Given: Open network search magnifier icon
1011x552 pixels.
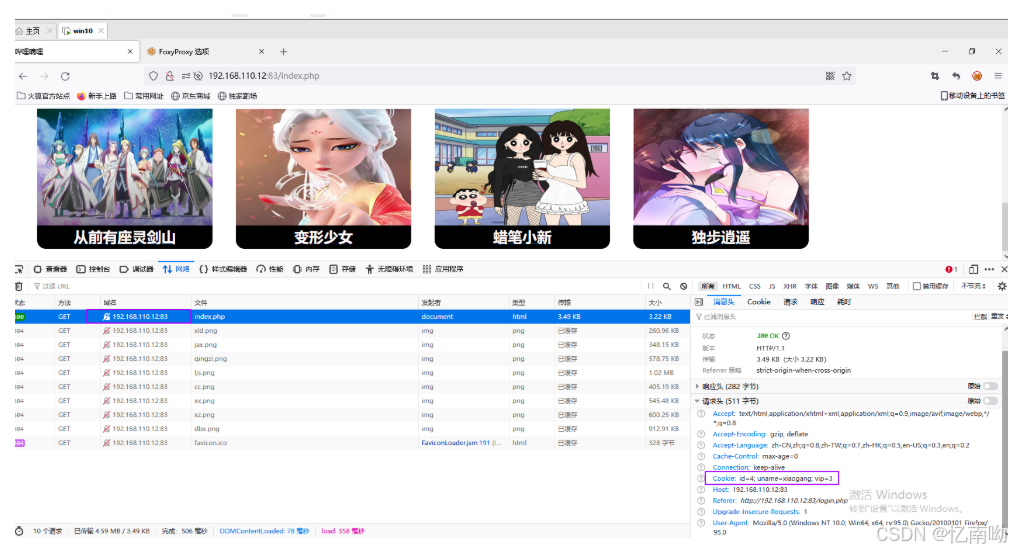Looking at the screenshot, I should [x=667, y=286].
